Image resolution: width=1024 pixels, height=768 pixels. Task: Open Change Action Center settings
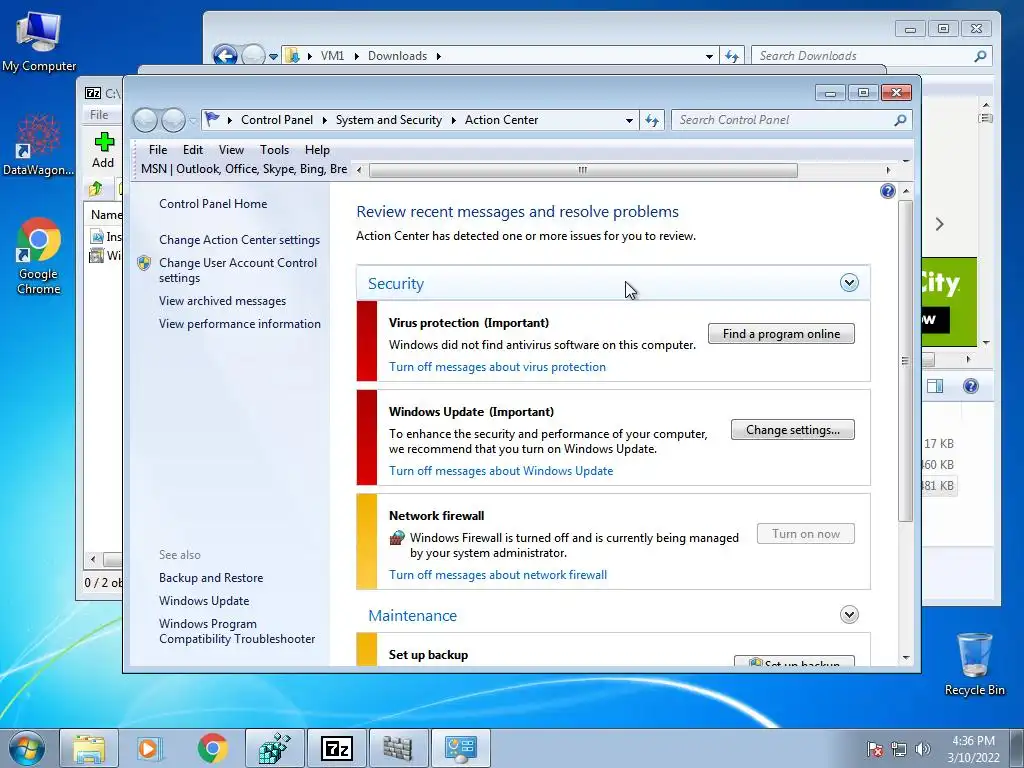pos(239,240)
